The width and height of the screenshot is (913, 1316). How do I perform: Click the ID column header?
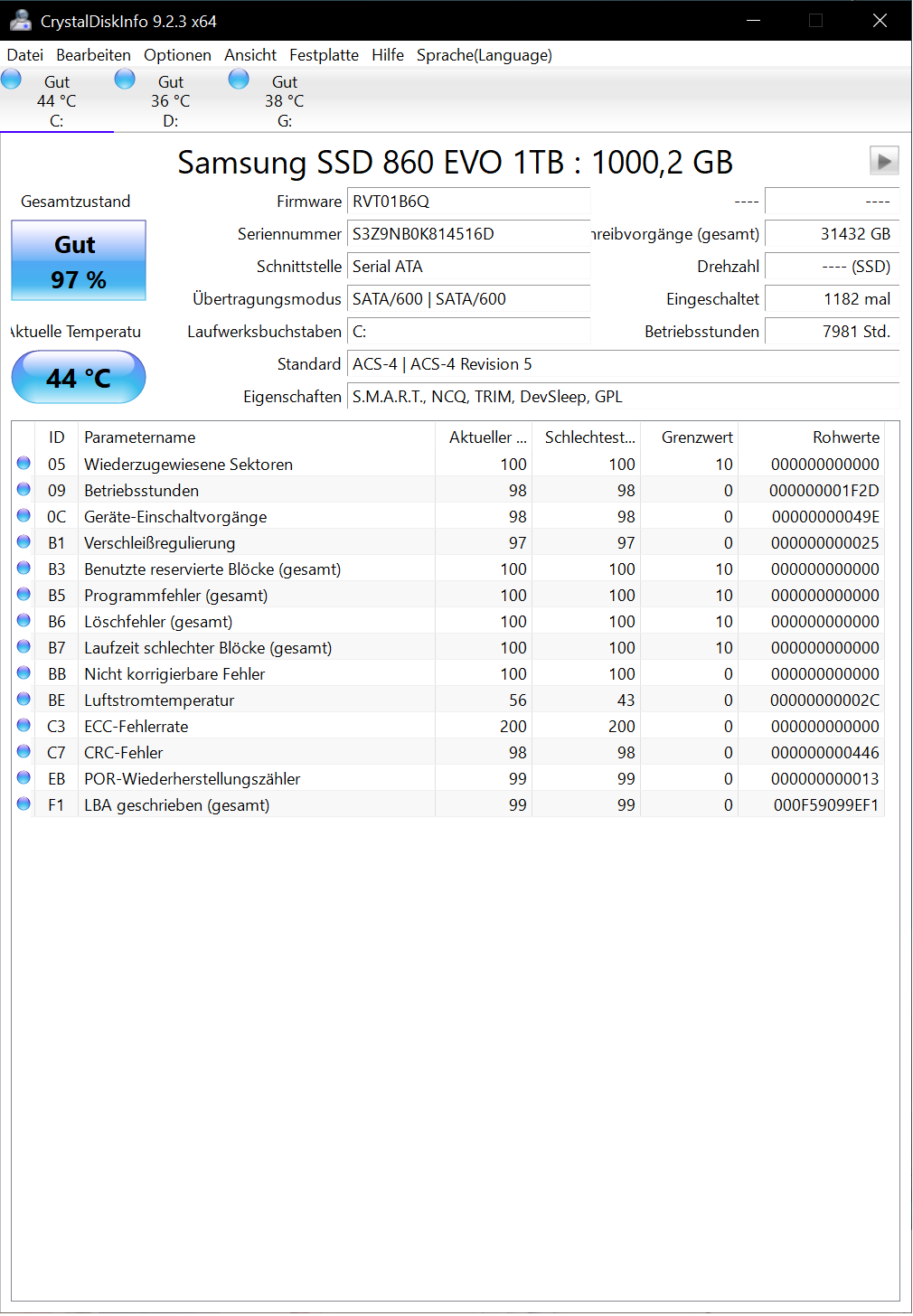pos(57,437)
